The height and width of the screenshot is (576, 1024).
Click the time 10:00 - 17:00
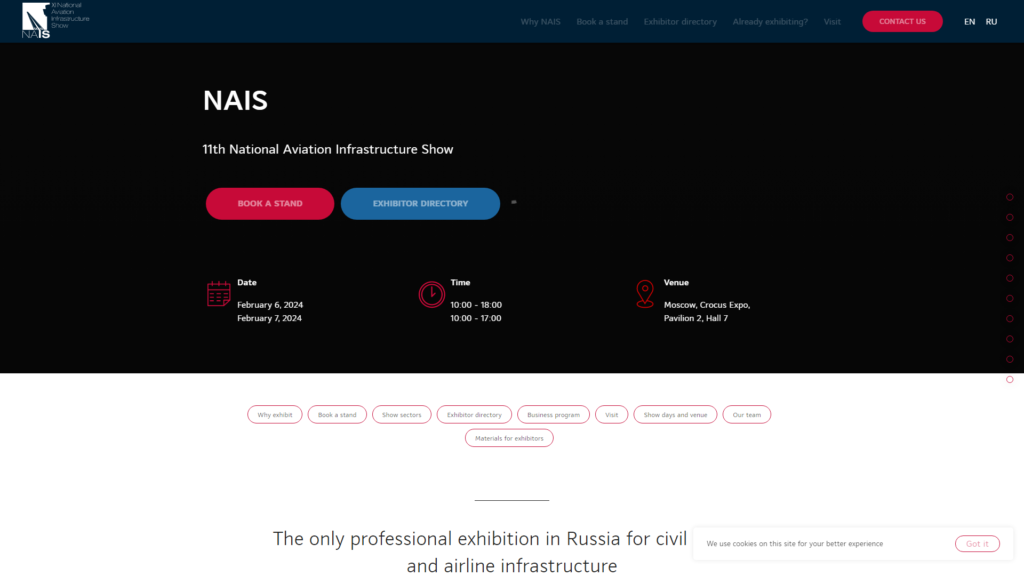pyautogui.click(x=475, y=319)
